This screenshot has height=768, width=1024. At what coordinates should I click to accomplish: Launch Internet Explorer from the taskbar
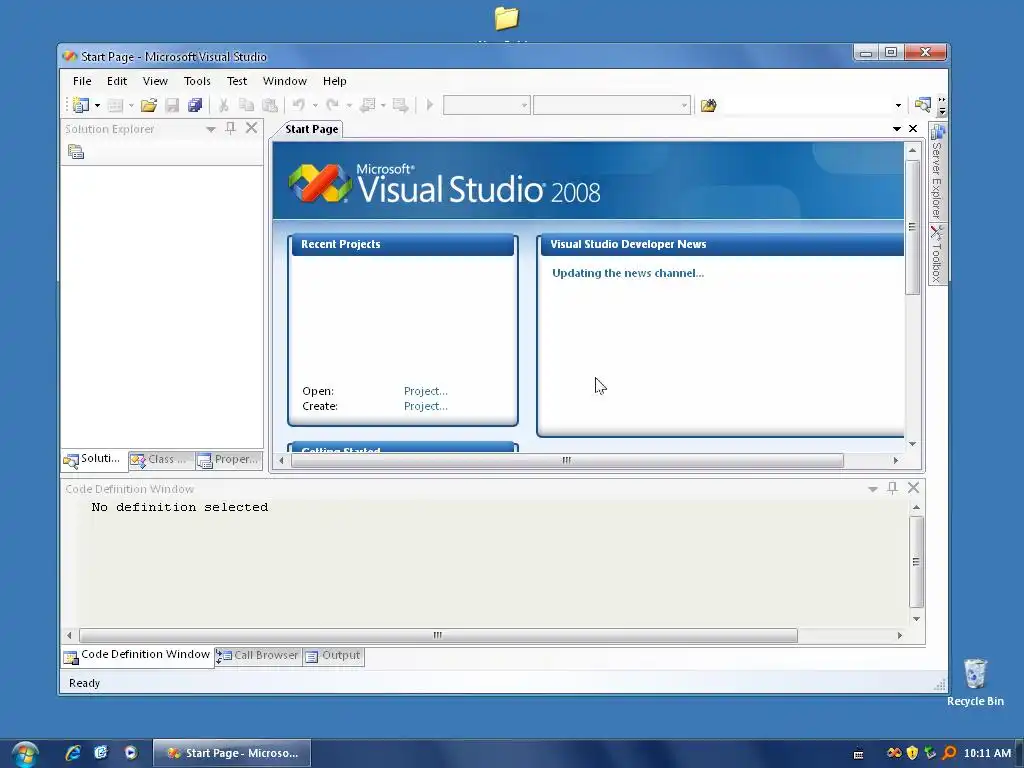point(72,753)
